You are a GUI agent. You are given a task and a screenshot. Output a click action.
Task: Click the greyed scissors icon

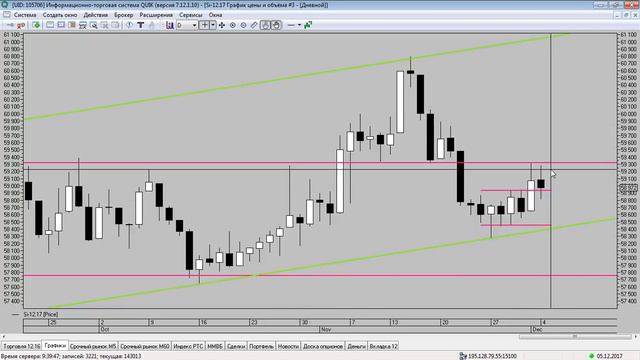pos(104,25)
